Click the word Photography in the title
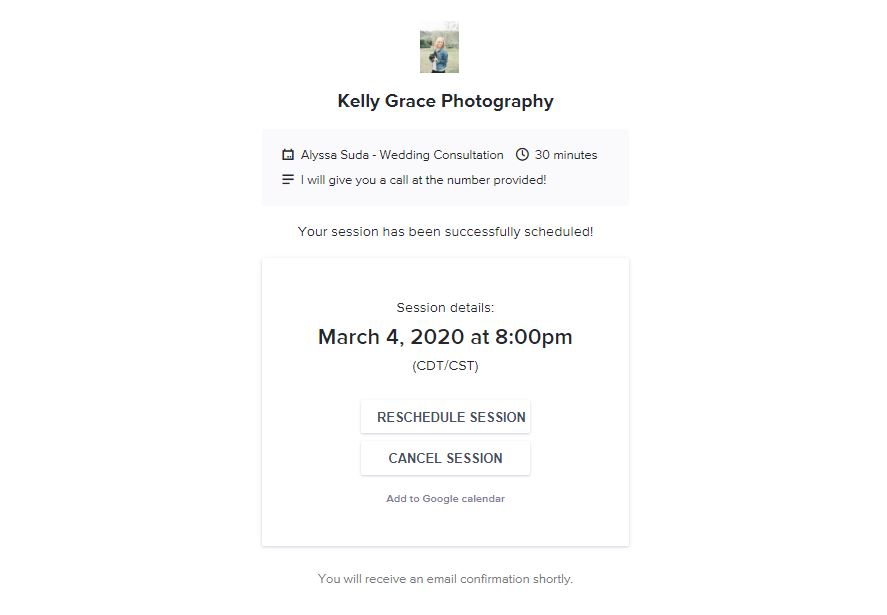Image resolution: width=887 pixels, height=615 pixels. pyautogui.click(x=497, y=102)
